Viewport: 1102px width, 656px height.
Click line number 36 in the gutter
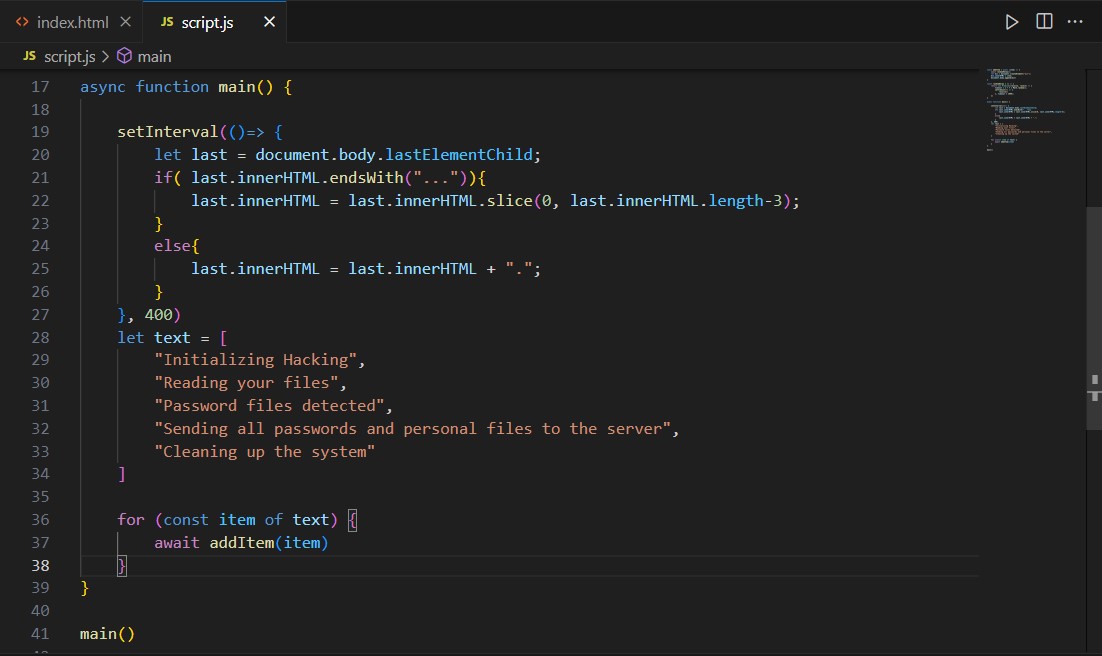(40, 520)
